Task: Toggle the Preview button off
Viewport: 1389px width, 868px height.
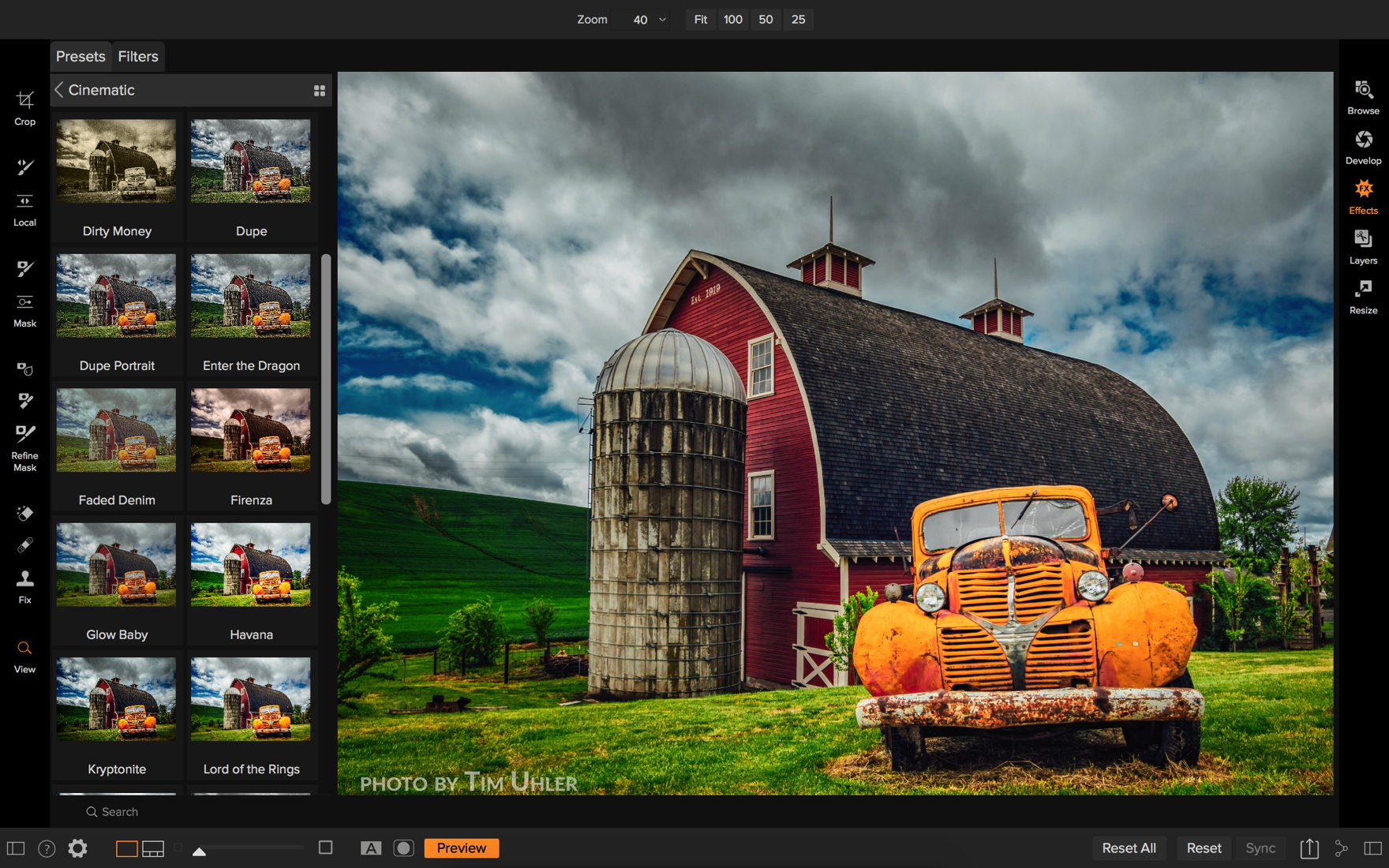Action: click(x=461, y=848)
